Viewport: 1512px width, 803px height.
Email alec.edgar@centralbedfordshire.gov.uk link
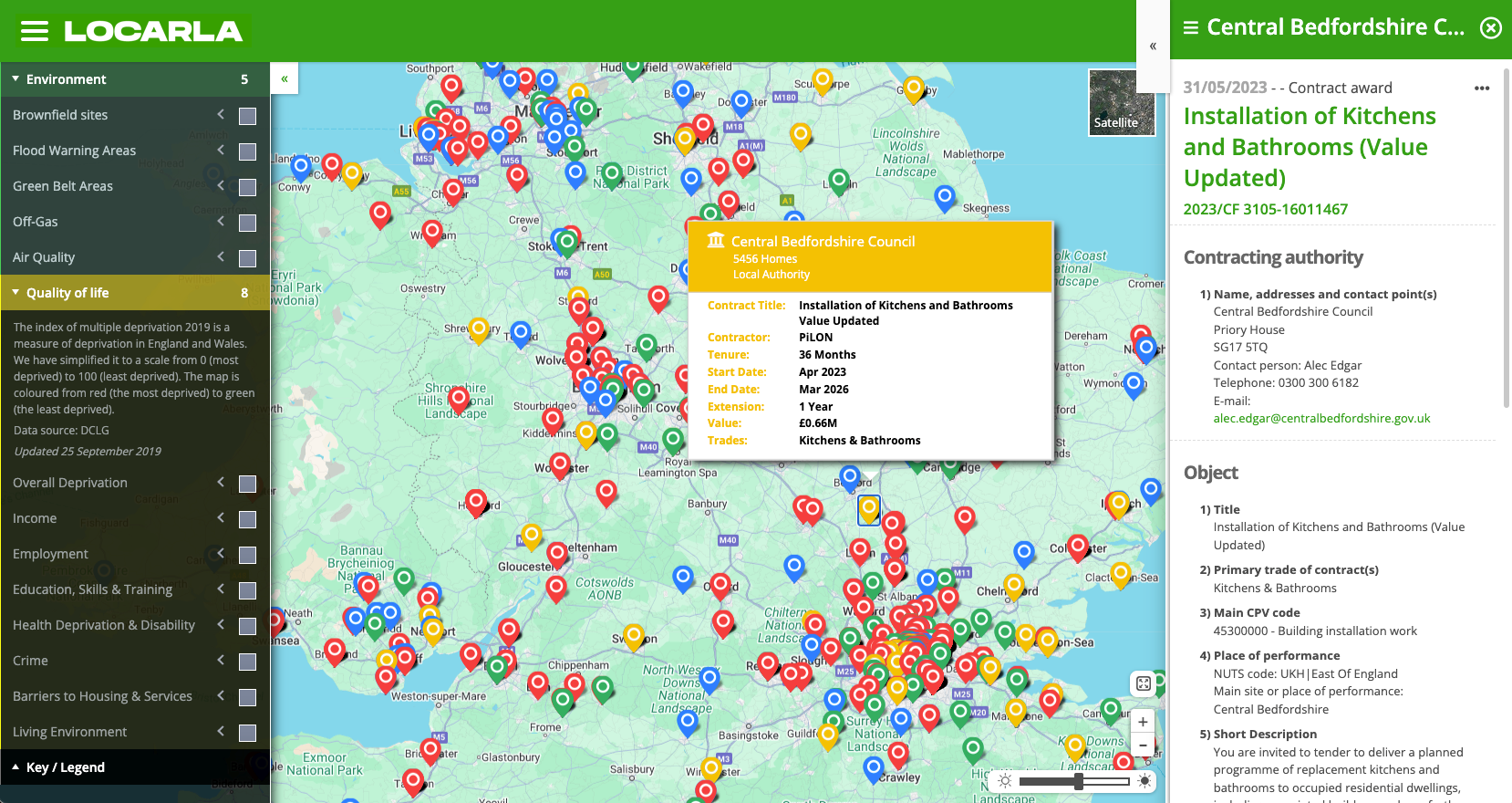tap(1321, 419)
